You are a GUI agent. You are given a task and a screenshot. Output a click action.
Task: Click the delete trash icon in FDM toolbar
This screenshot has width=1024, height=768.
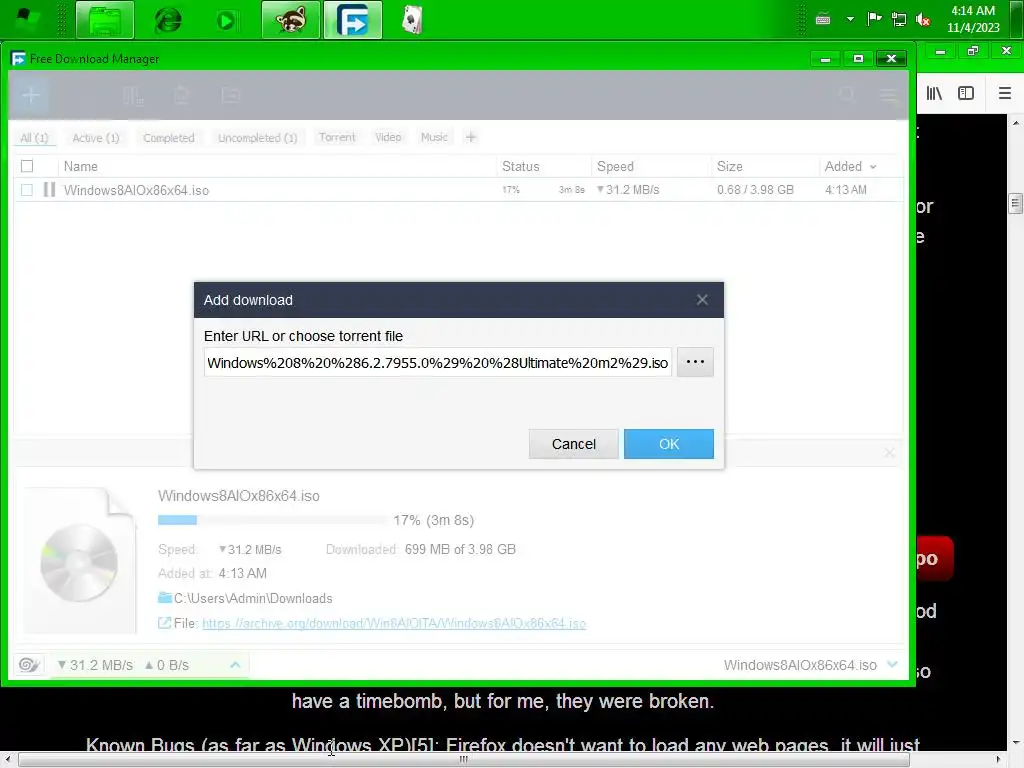(181, 96)
